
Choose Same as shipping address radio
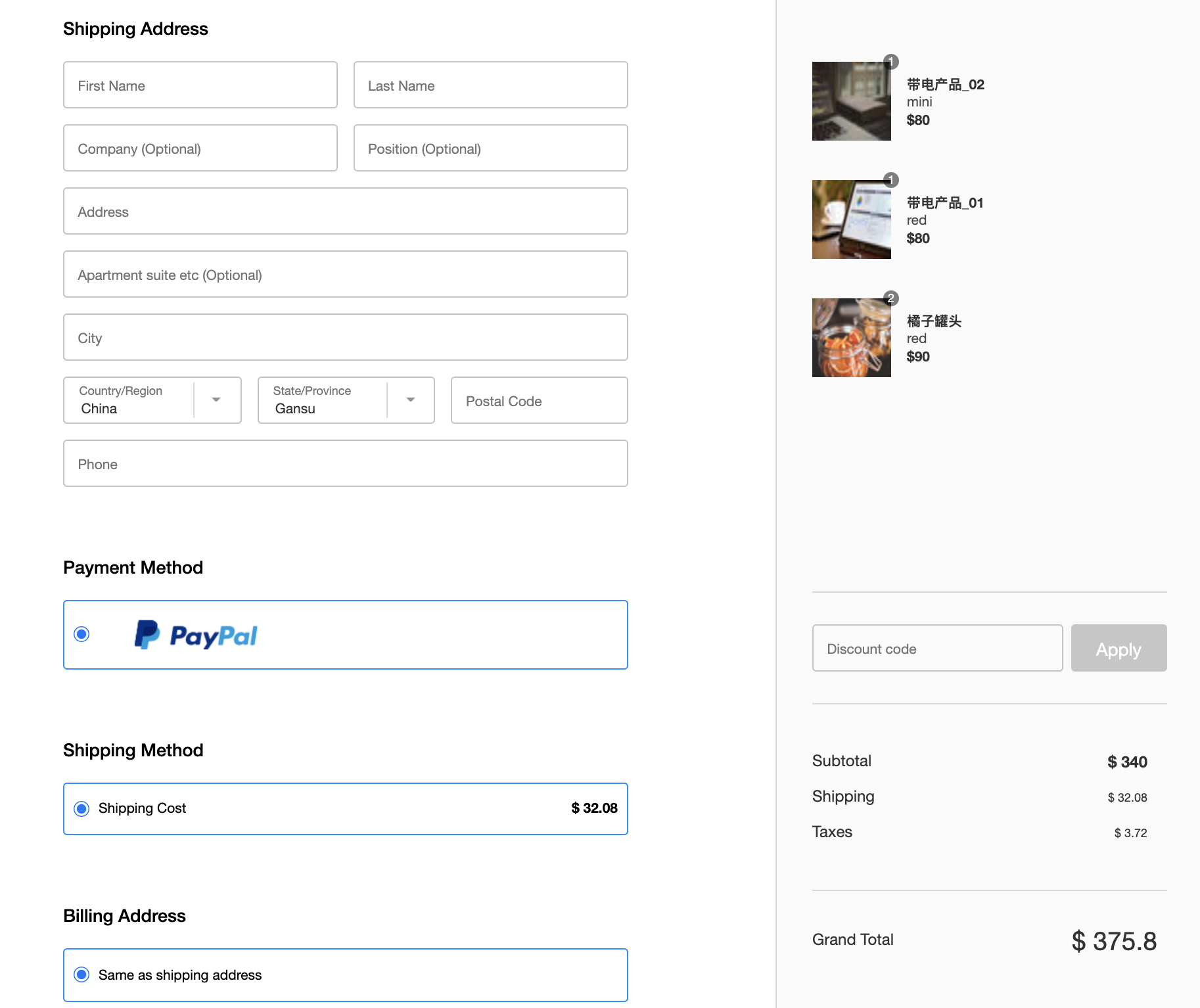[82, 974]
